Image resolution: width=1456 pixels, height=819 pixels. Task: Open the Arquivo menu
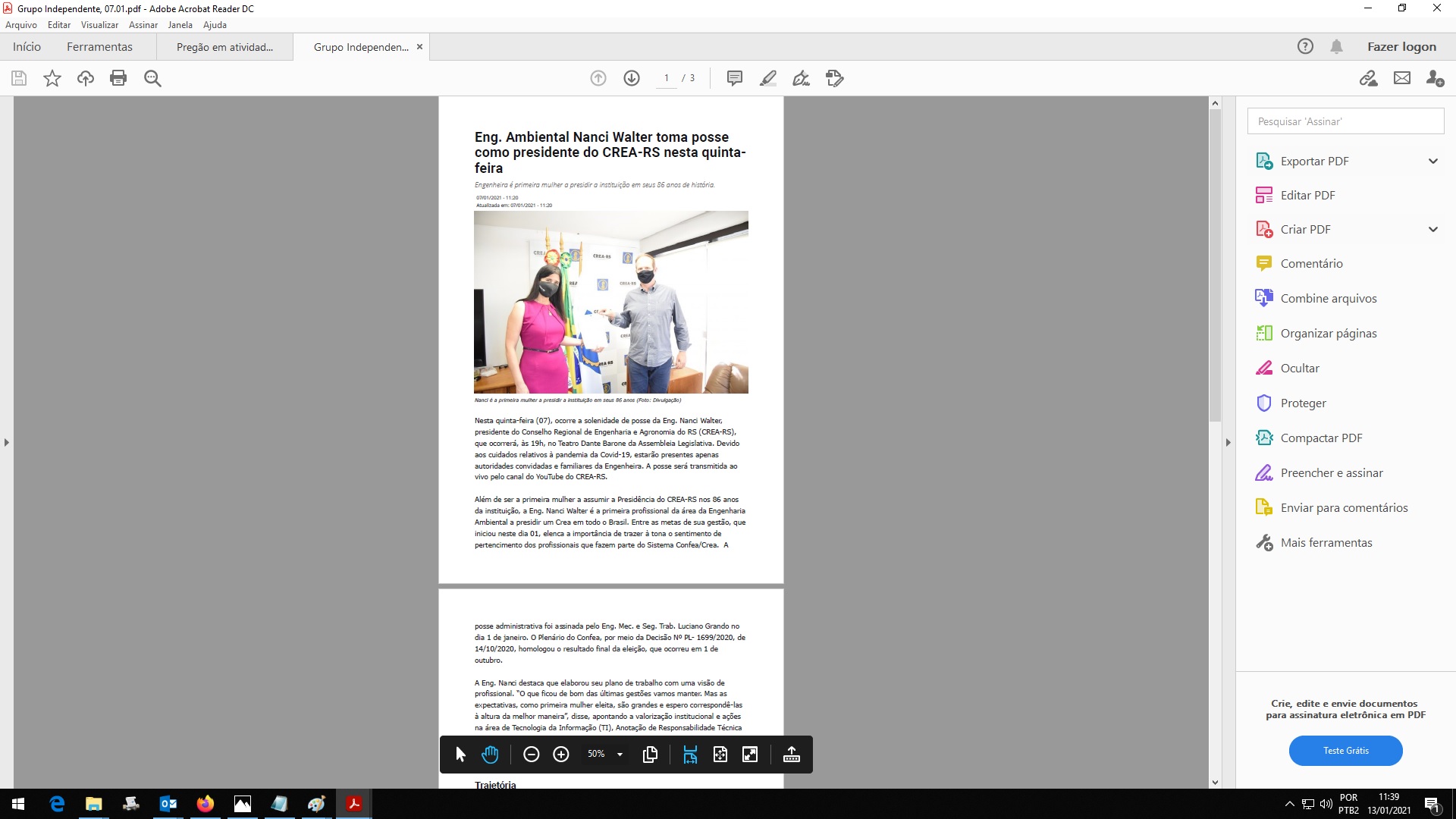[x=21, y=25]
